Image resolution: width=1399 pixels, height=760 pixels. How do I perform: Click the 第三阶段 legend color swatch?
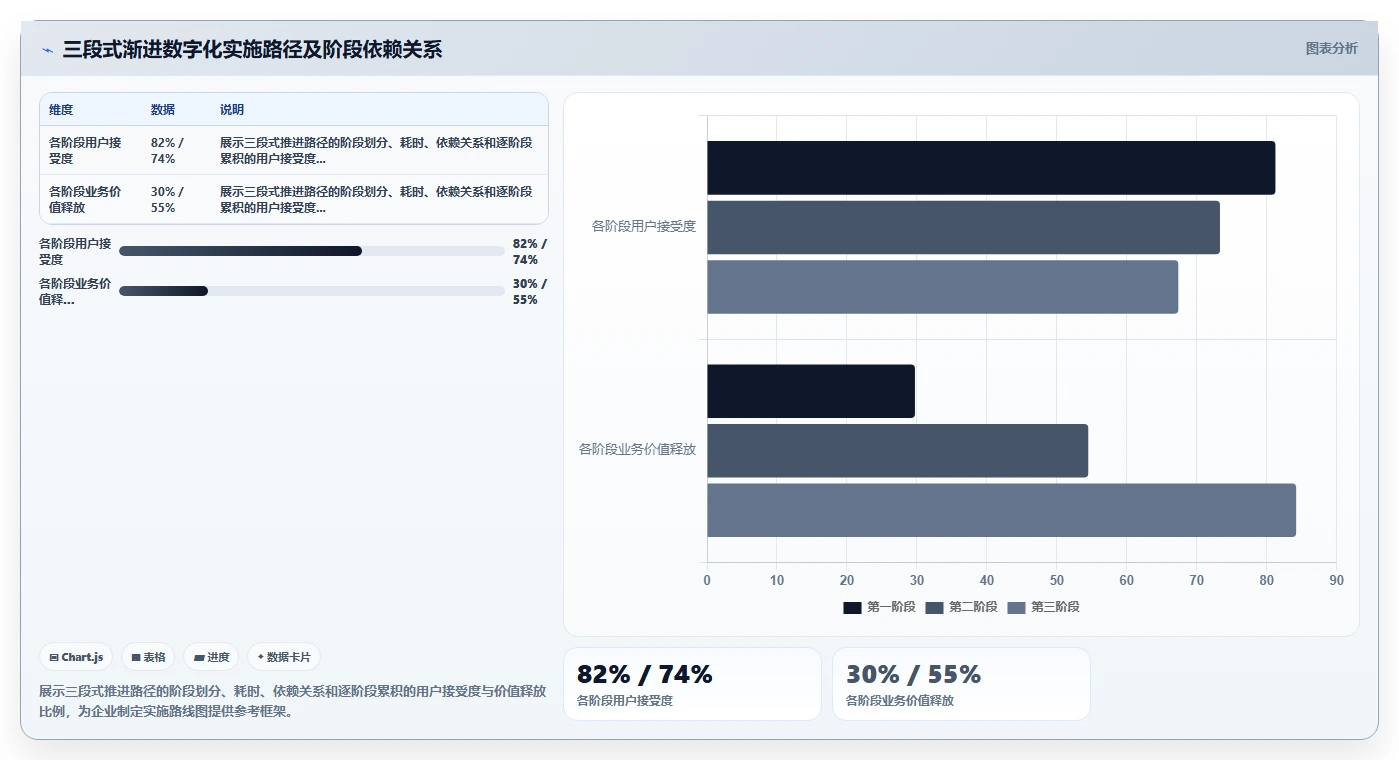click(1016, 608)
